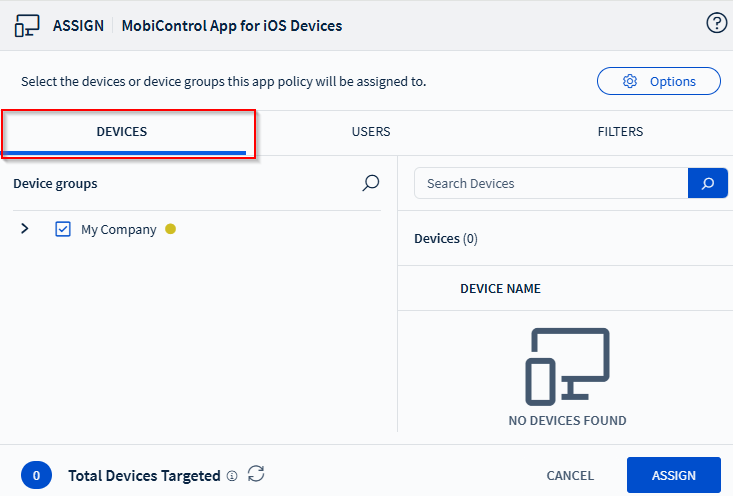Click the Device Name column header
The image size is (733, 496).
(500, 288)
